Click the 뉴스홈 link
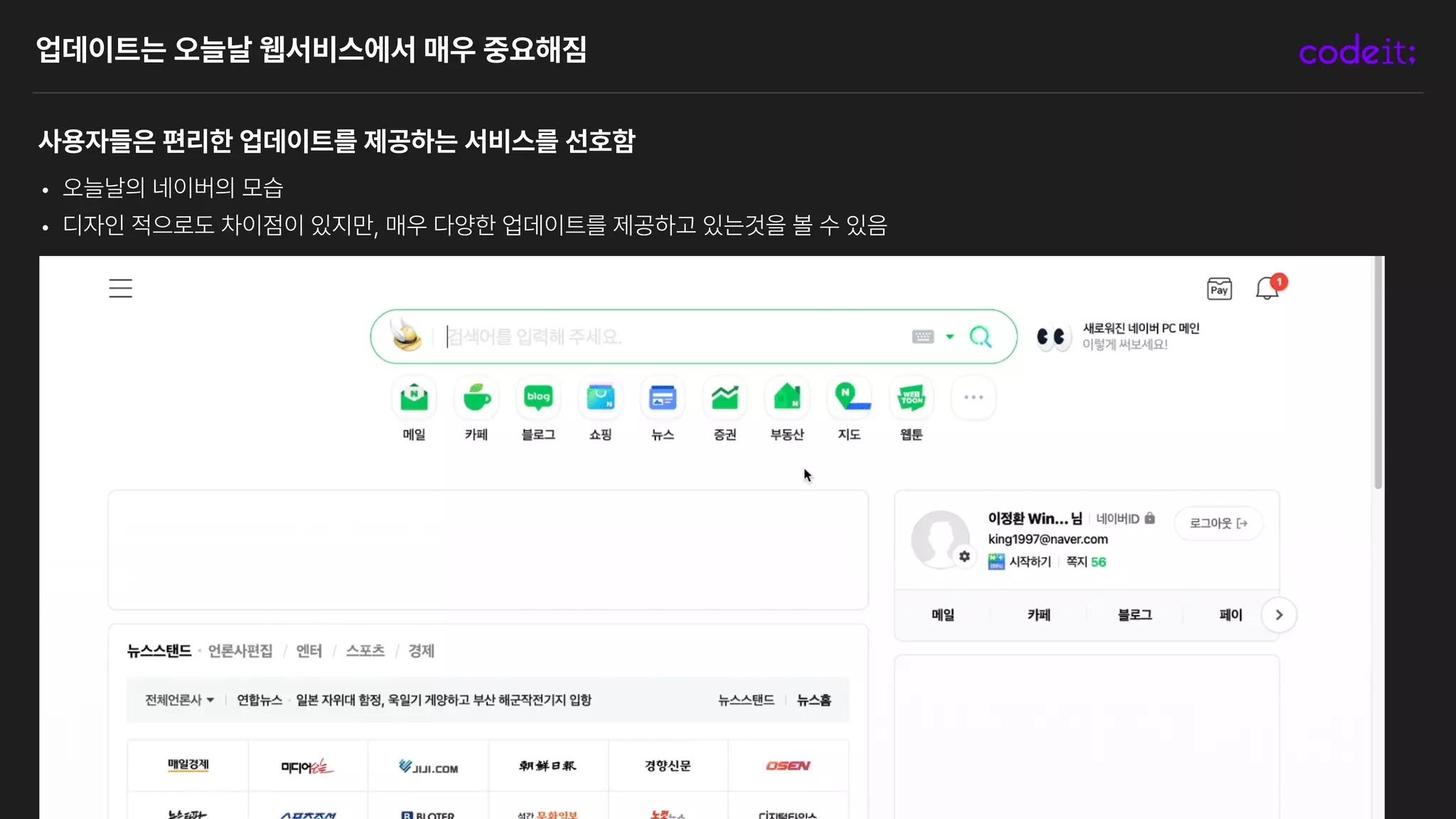Viewport: 1456px width, 819px height. [x=814, y=700]
